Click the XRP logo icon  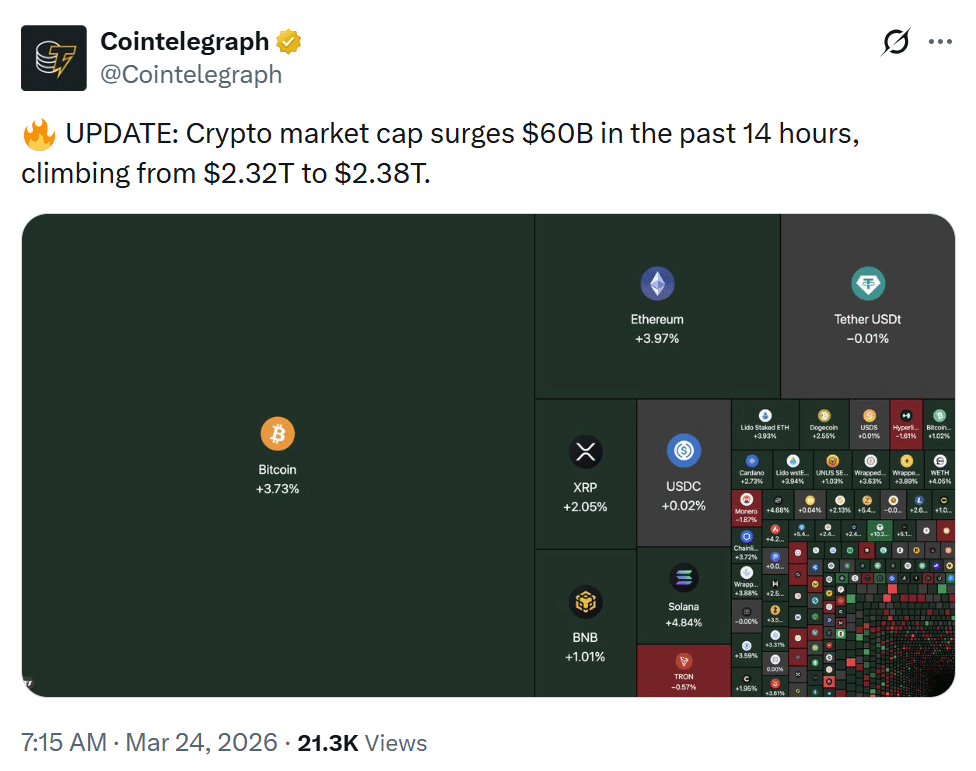point(585,450)
